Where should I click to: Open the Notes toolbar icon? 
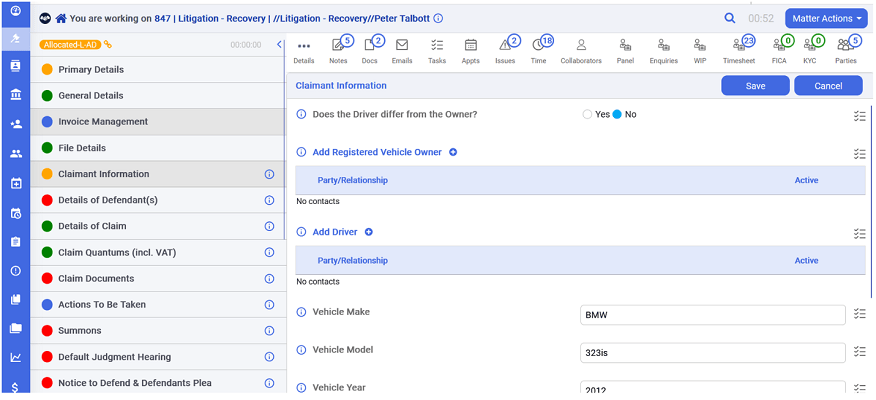(x=338, y=45)
